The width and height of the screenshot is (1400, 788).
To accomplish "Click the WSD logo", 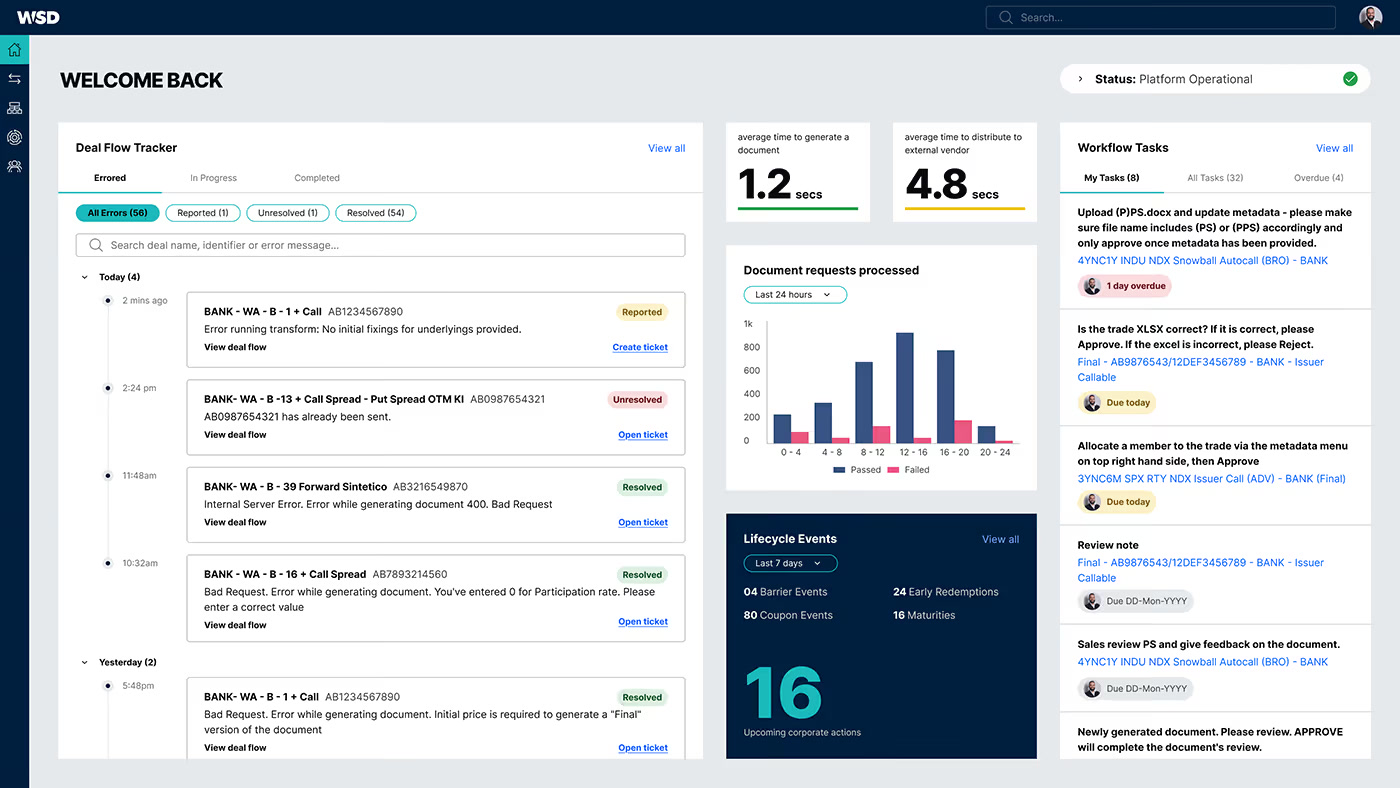I will pyautogui.click(x=38, y=17).
